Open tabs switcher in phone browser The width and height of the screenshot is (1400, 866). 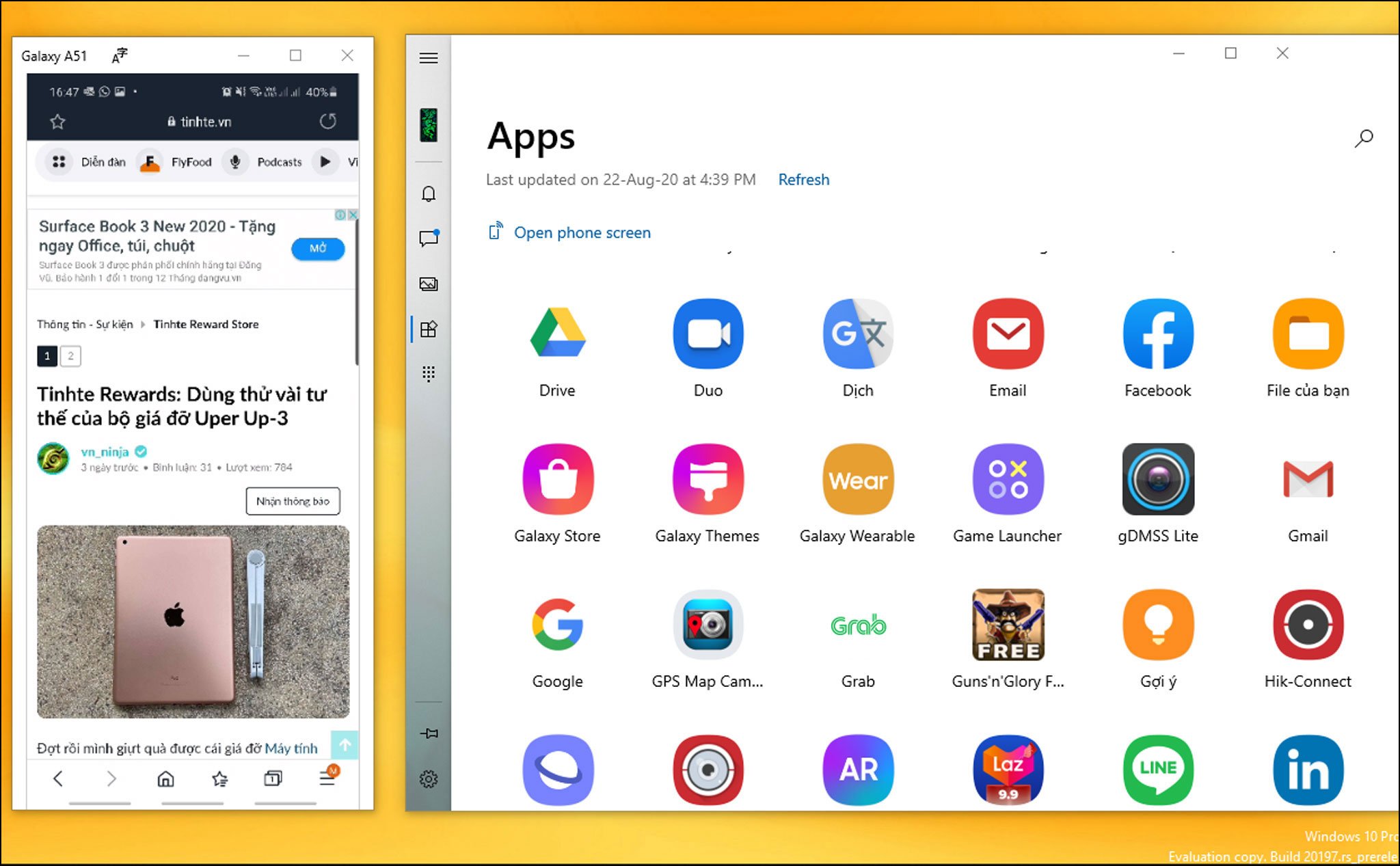[273, 779]
